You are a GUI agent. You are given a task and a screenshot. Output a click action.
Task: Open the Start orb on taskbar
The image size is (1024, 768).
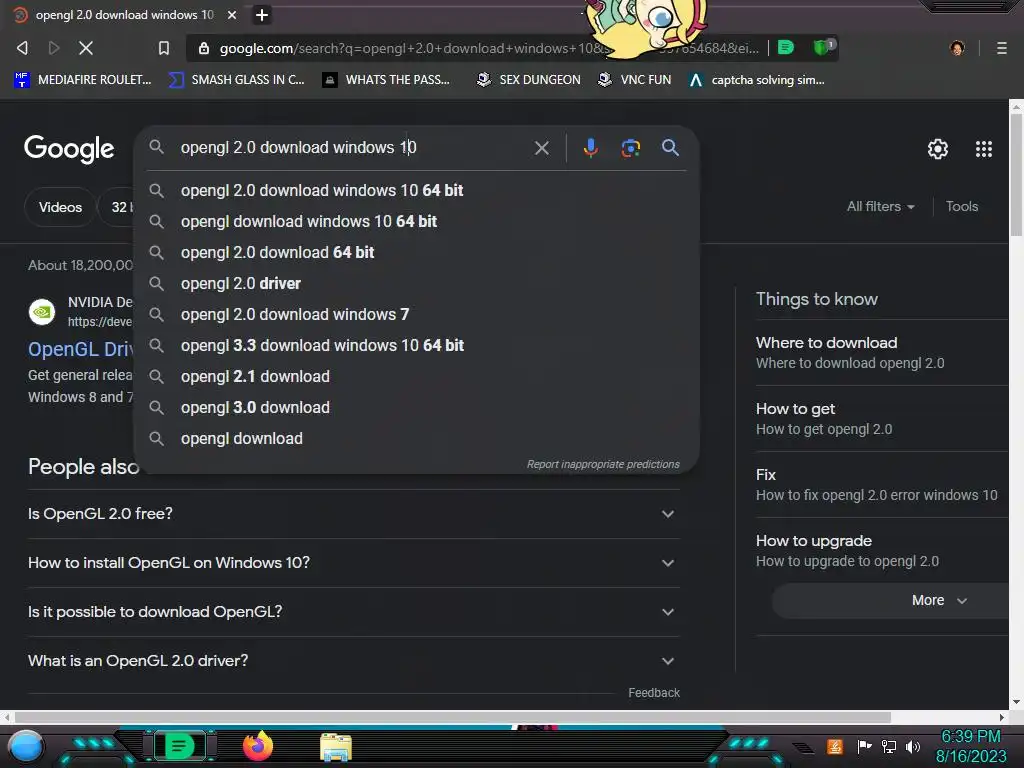click(25, 746)
